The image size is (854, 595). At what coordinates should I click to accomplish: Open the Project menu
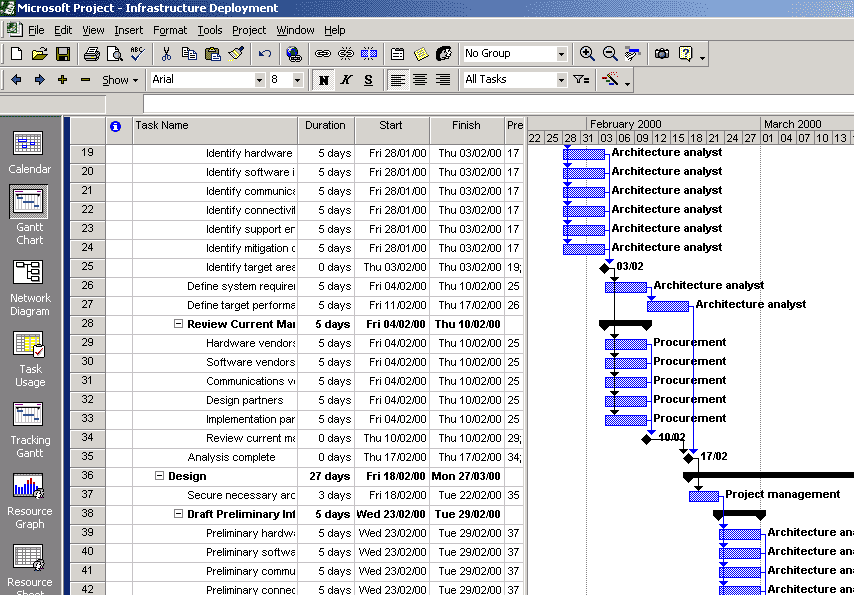click(249, 30)
